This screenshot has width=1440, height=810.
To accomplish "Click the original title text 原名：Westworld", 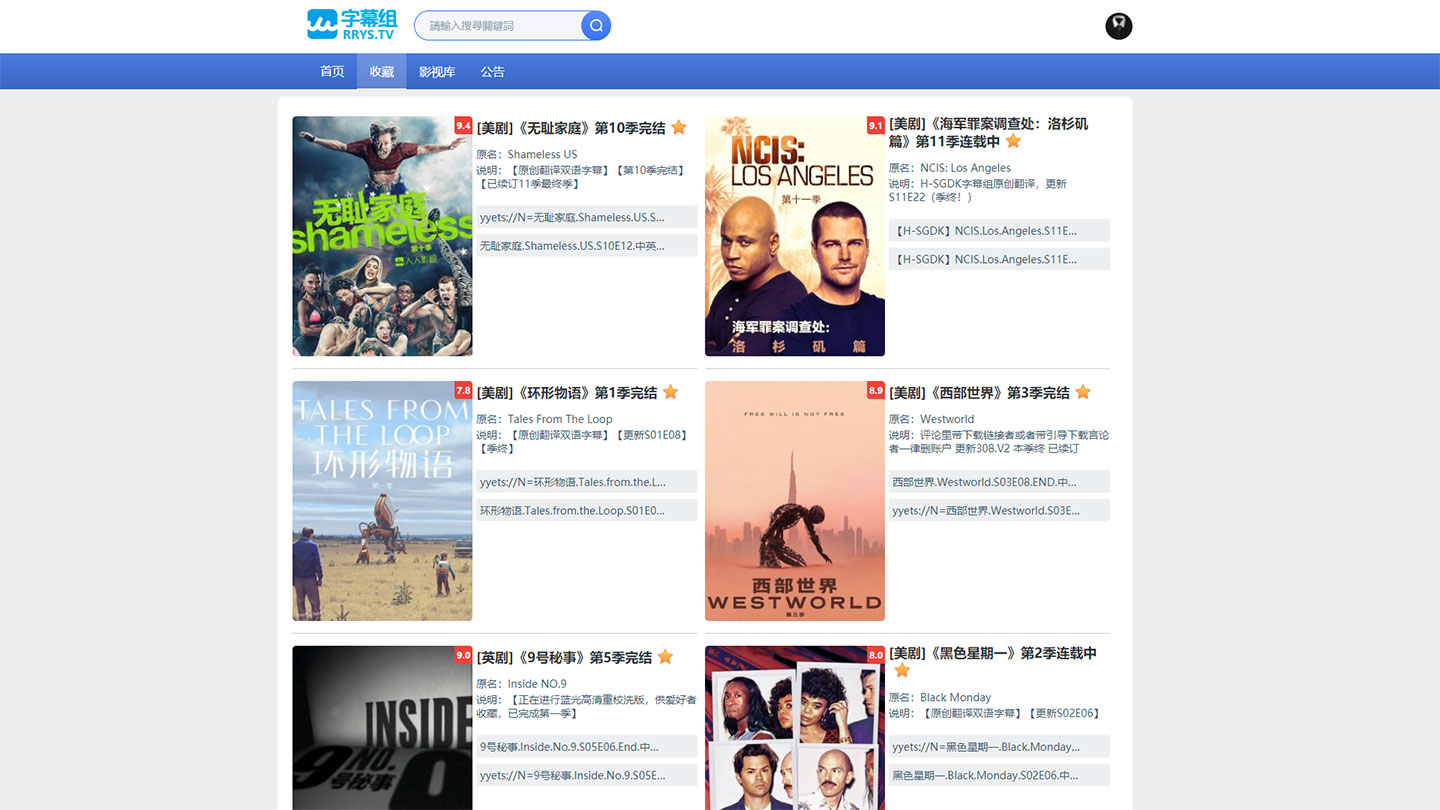I will pyautogui.click(x=932, y=419).
